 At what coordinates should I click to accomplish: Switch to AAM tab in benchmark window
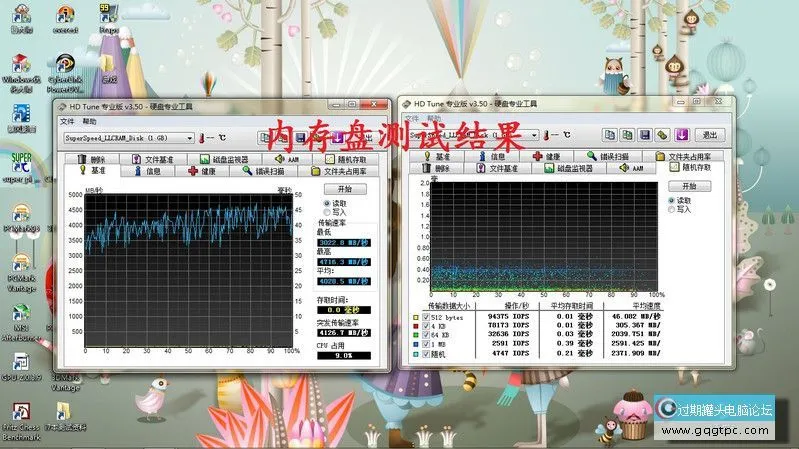(x=287, y=160)
